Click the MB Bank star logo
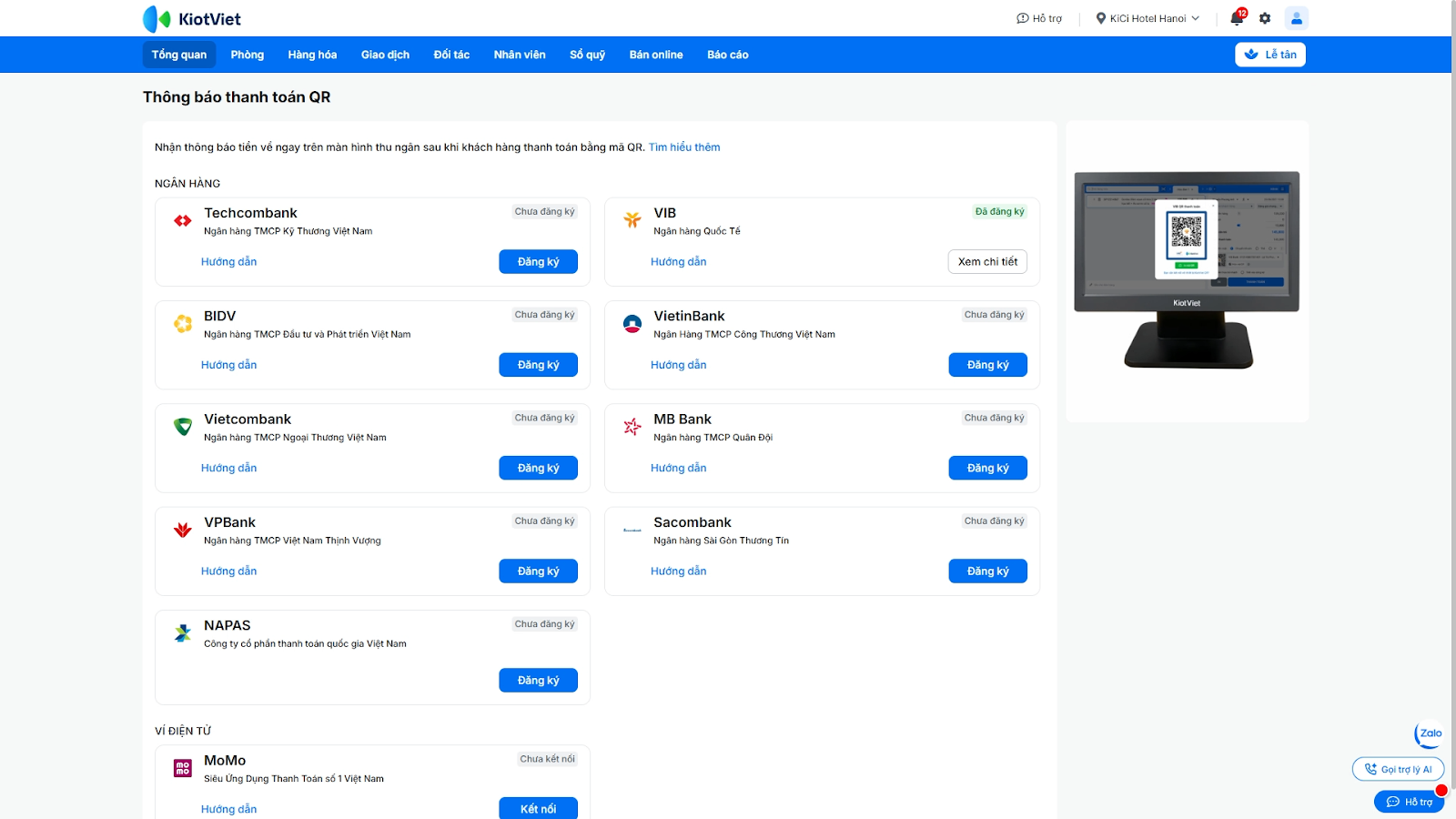 [x=632, y=426]
